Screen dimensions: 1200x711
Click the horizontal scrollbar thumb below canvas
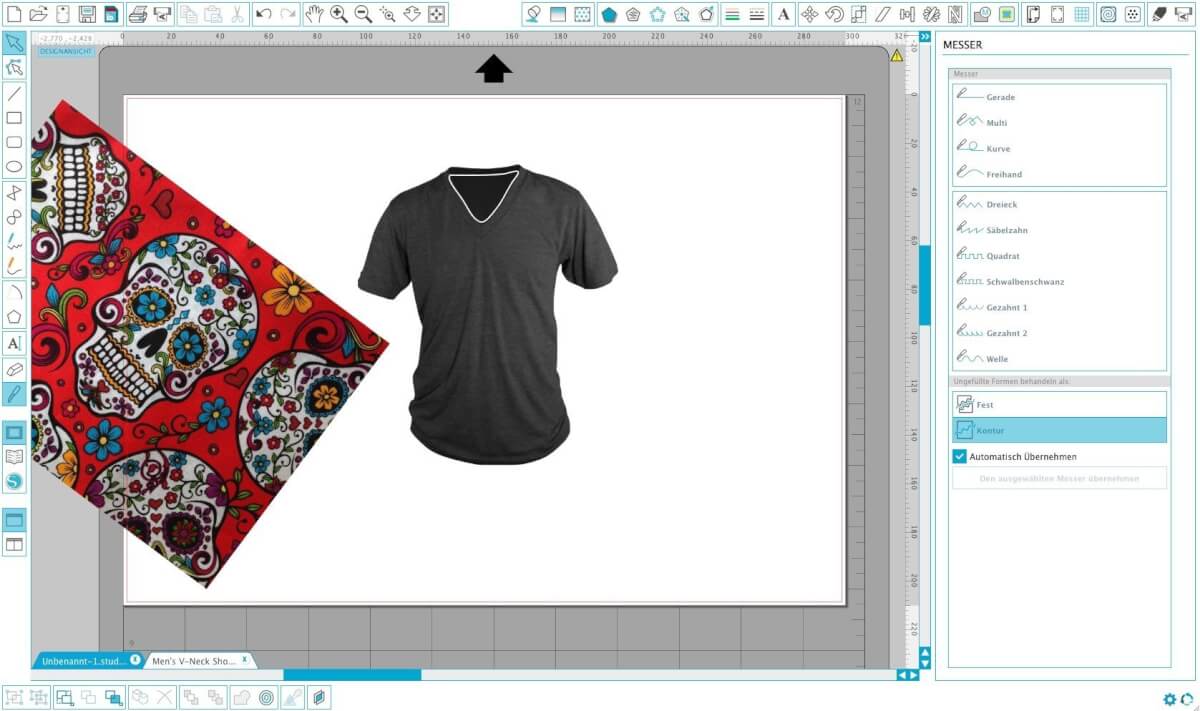coord(352,675)
